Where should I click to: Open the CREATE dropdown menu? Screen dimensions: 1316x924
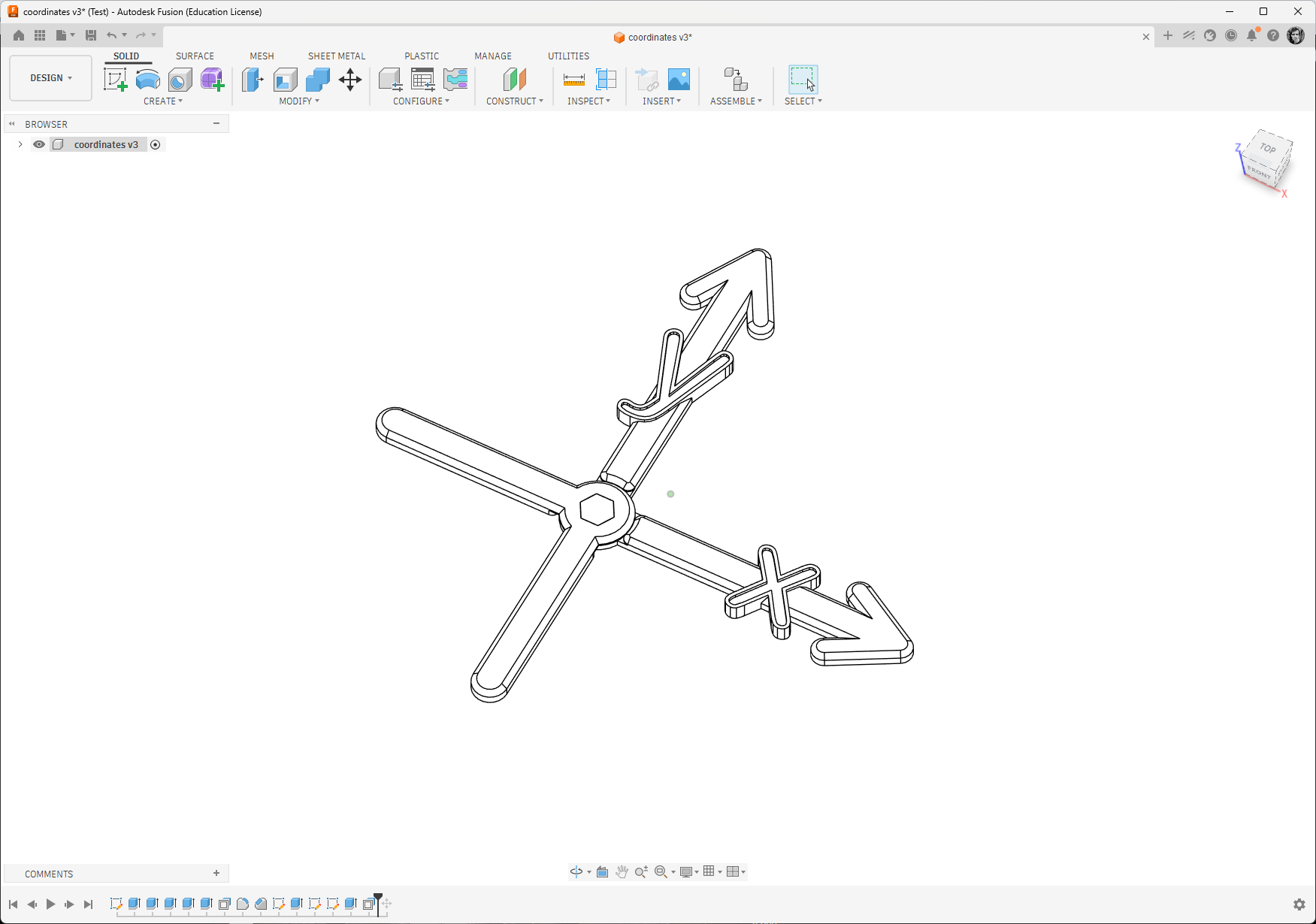(x=163, y=101)
